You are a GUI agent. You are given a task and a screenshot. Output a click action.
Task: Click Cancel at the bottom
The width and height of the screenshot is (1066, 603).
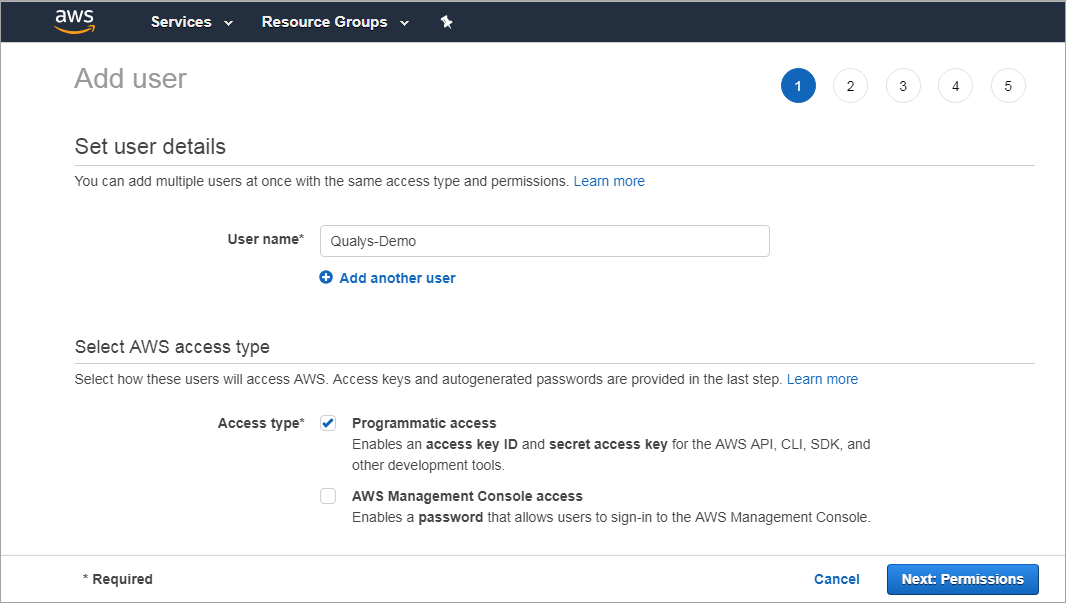click(x=836, y=578)
